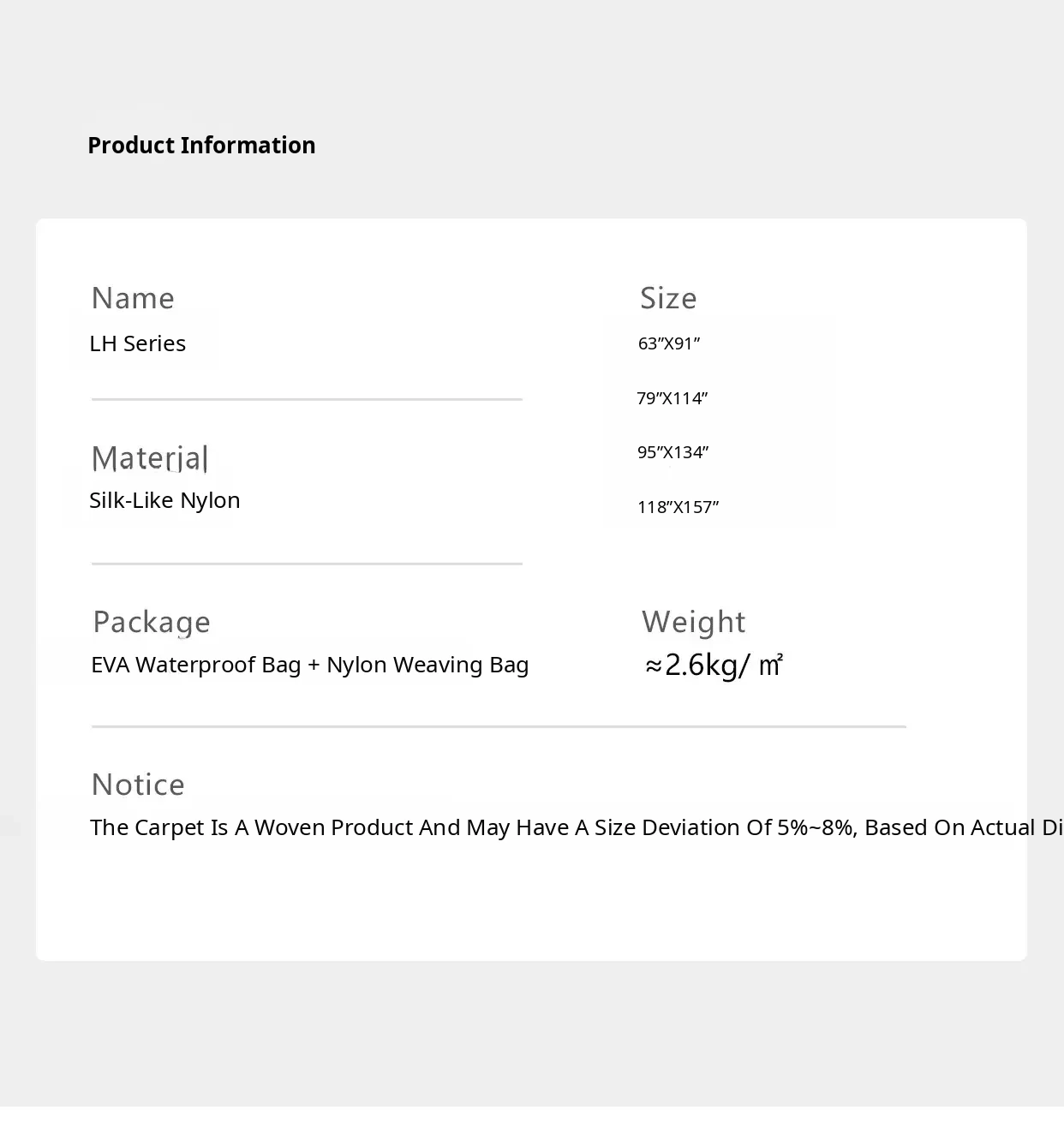The width and height of the screenshot is (1064, 1140).
Task: Choose the 63"X91" size option
Action: [669, 343]
